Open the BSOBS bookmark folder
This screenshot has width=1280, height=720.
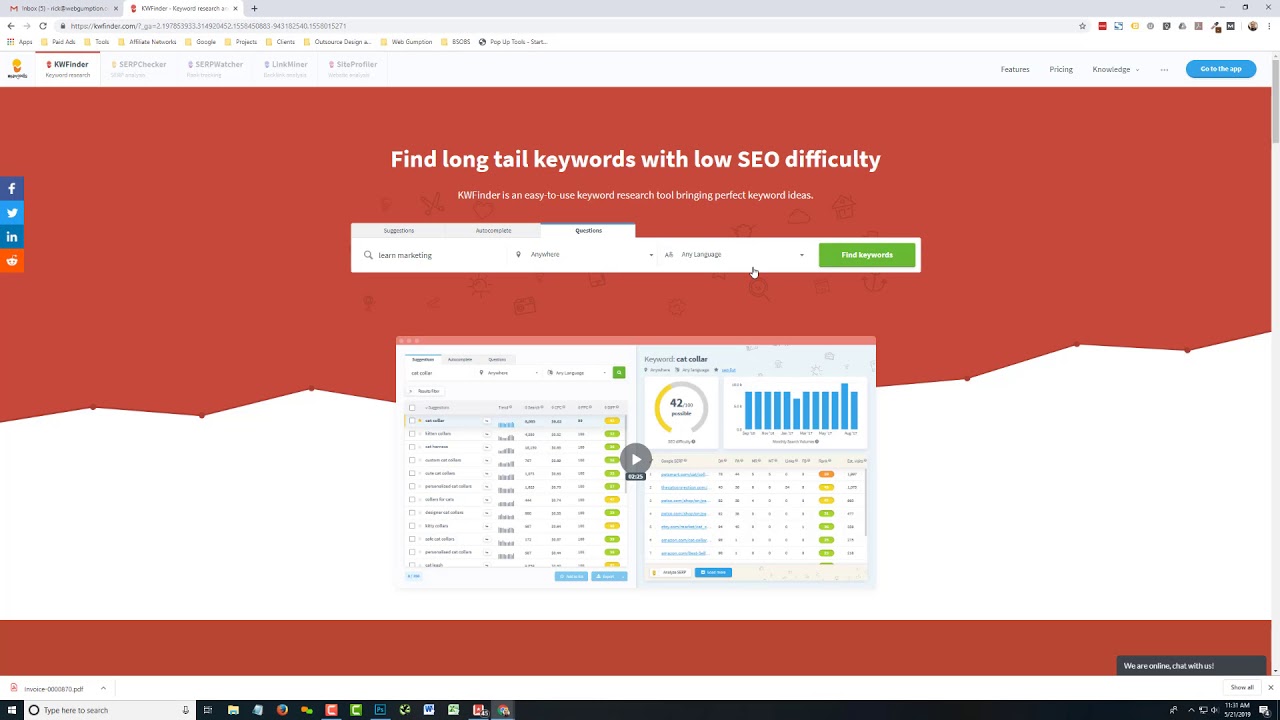pos(455,42)
